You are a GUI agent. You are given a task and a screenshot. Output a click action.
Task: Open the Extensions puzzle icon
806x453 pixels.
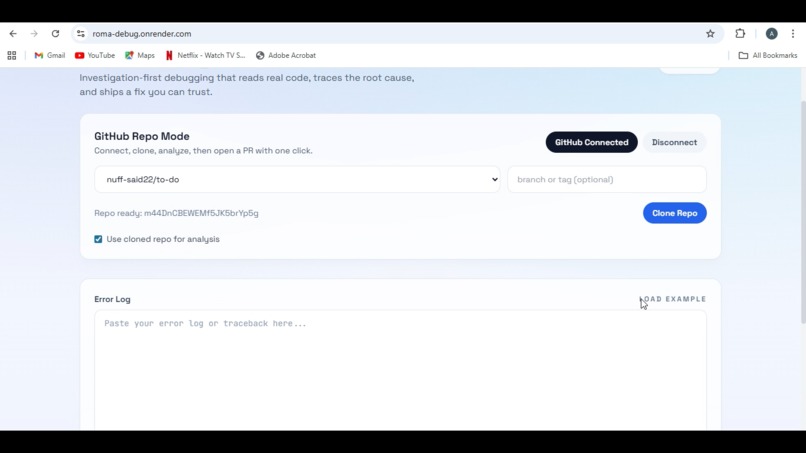coord(740,33)
